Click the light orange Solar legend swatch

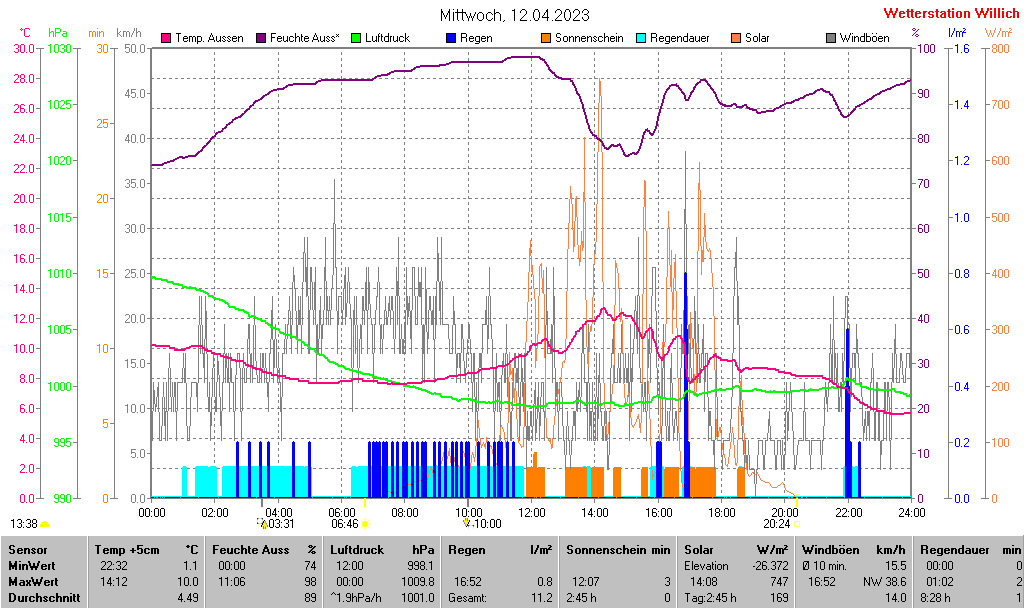(736, 38)
